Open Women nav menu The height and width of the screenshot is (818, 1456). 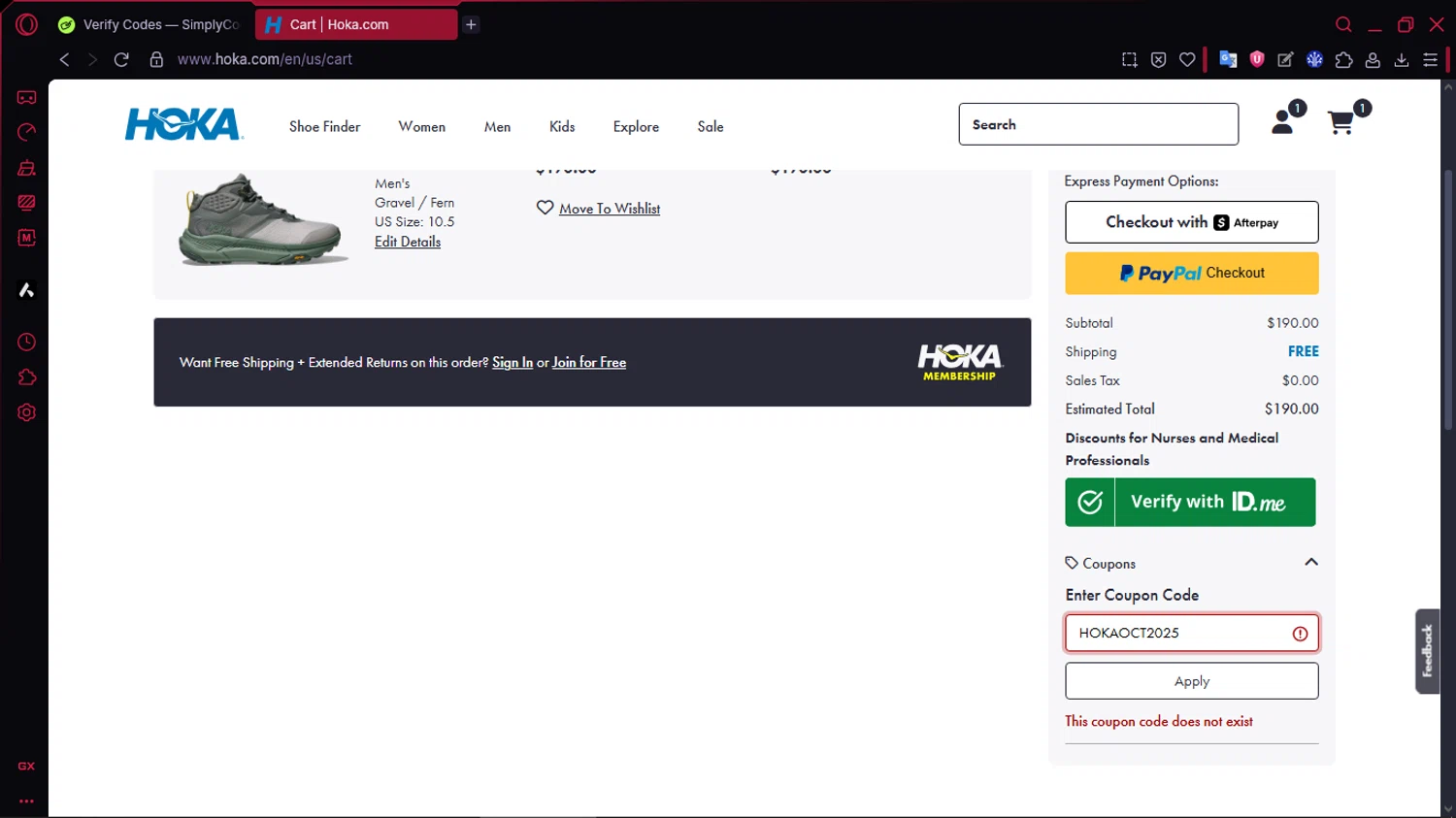(x=421, y=127)
